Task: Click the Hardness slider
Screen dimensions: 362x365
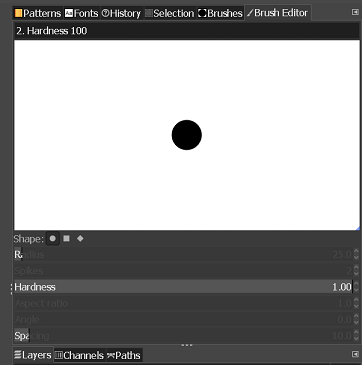Action: pyautogui.click(x=183, y=287)
